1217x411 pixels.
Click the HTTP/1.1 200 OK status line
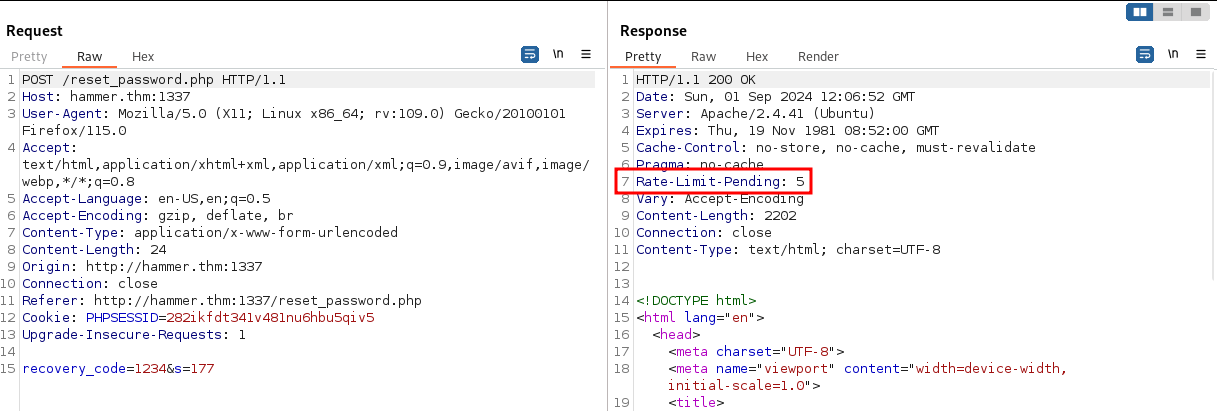click(x=692, y=80)
